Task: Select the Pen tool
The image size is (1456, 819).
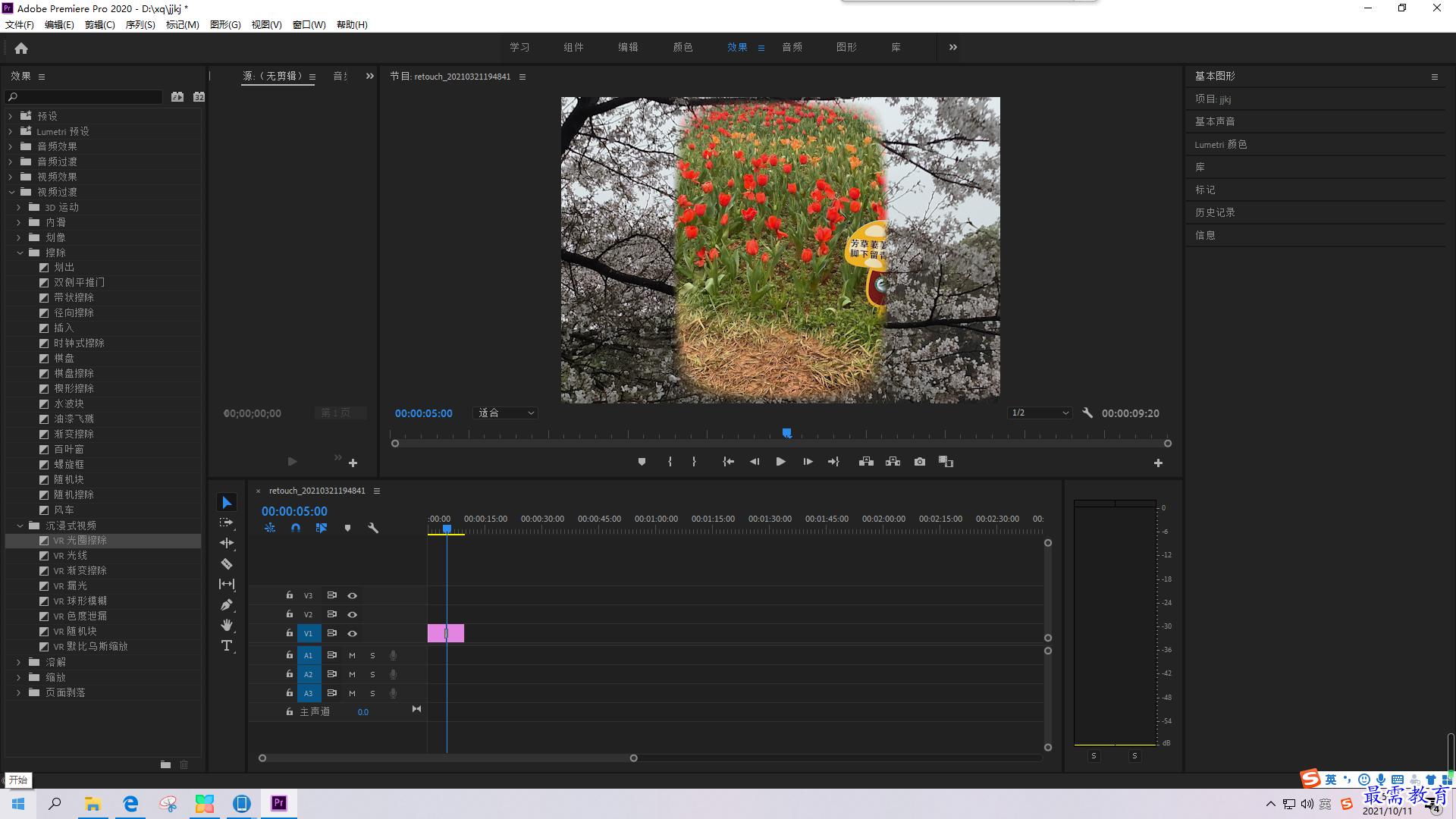Action: point(226,604)
